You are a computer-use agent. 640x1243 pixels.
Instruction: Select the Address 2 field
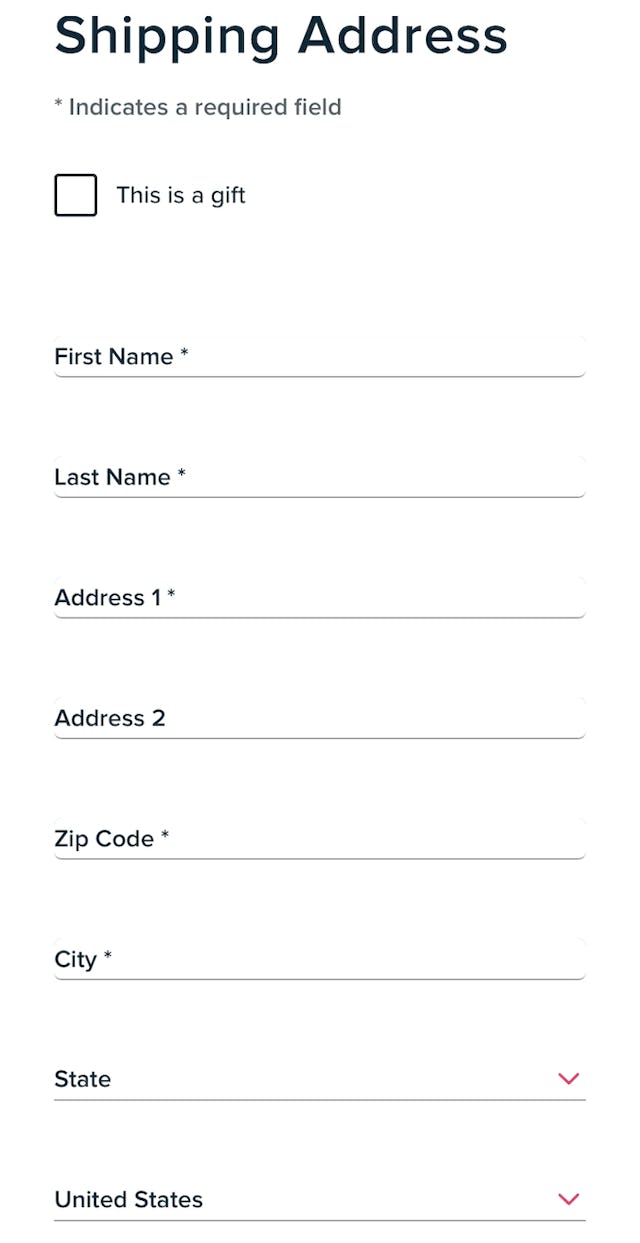(318, 718)
